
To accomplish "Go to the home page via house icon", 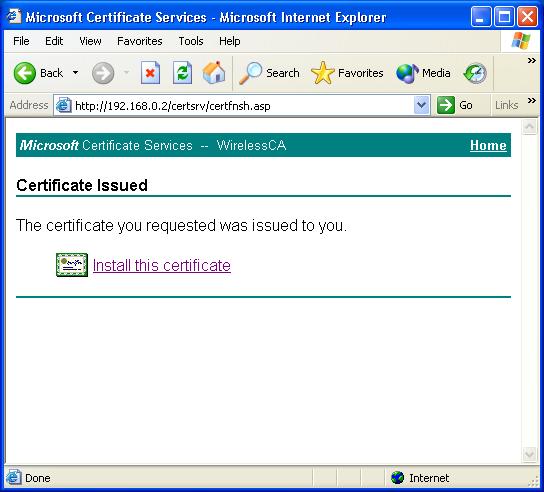I will tap(214, 73).
